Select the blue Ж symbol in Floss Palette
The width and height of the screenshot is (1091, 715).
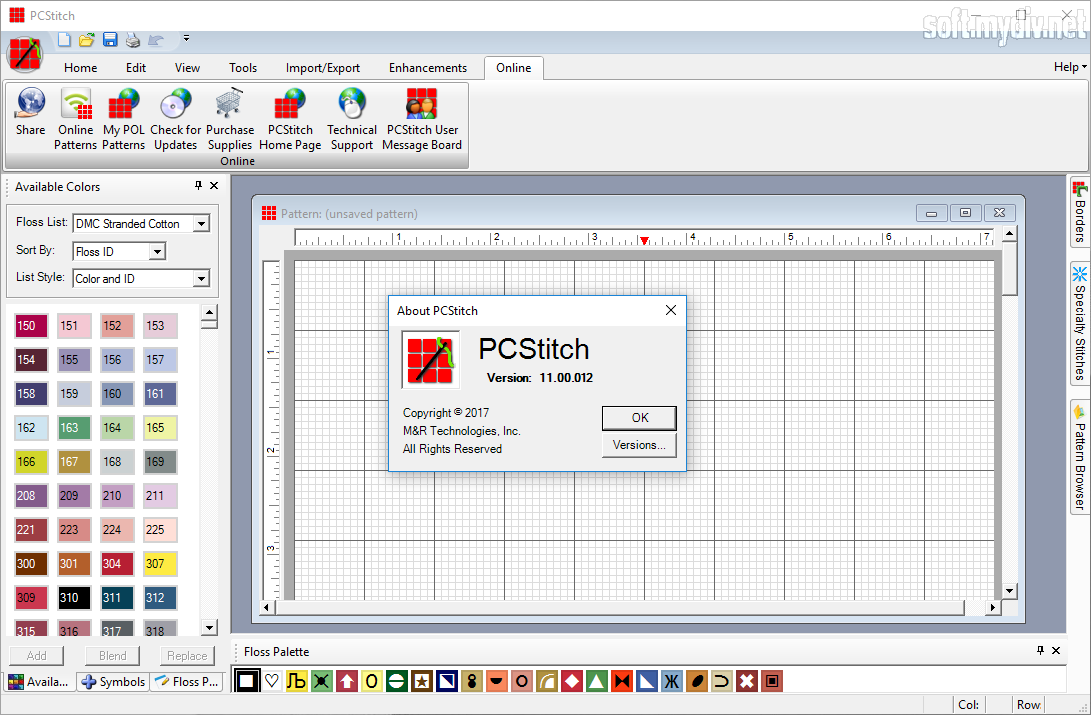(672, 681)
